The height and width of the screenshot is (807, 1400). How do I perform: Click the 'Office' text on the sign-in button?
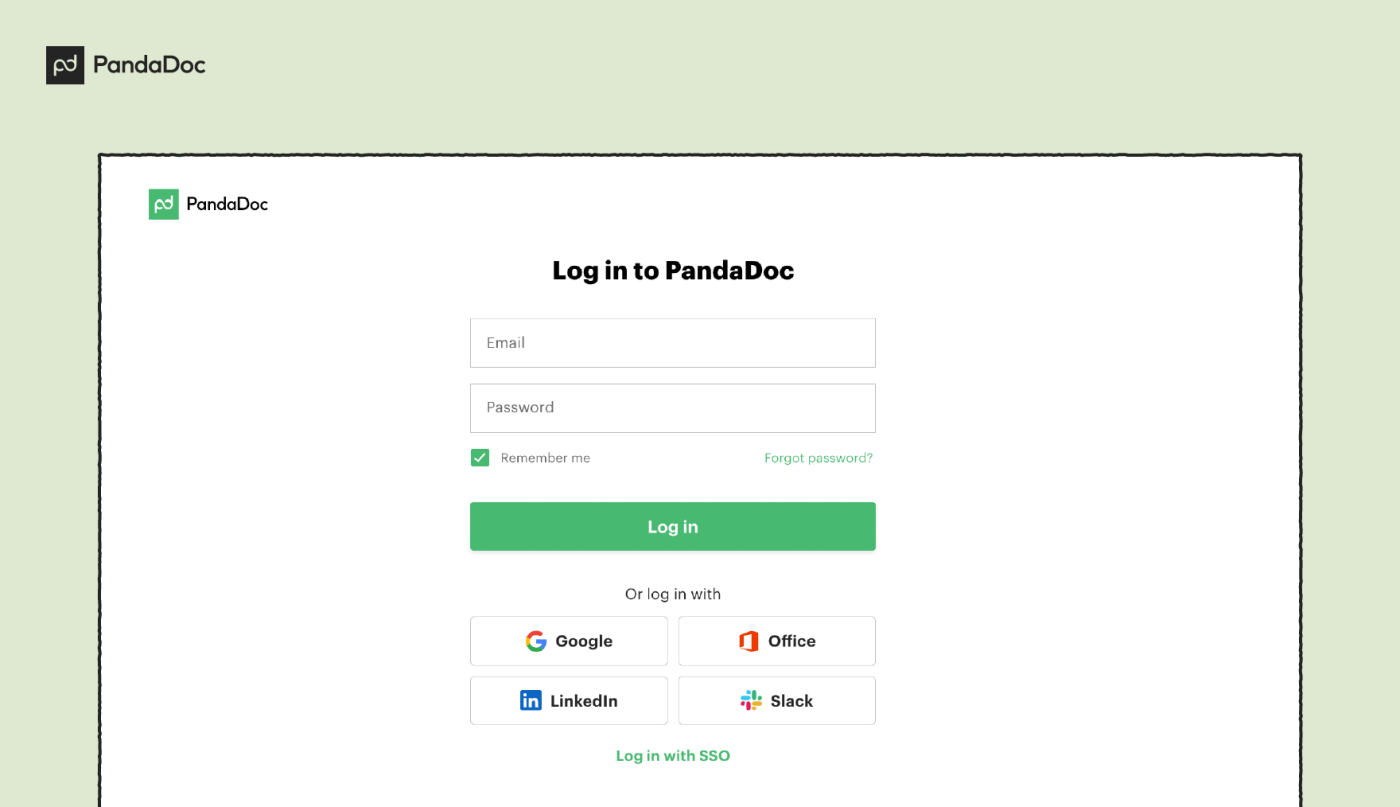792,641
